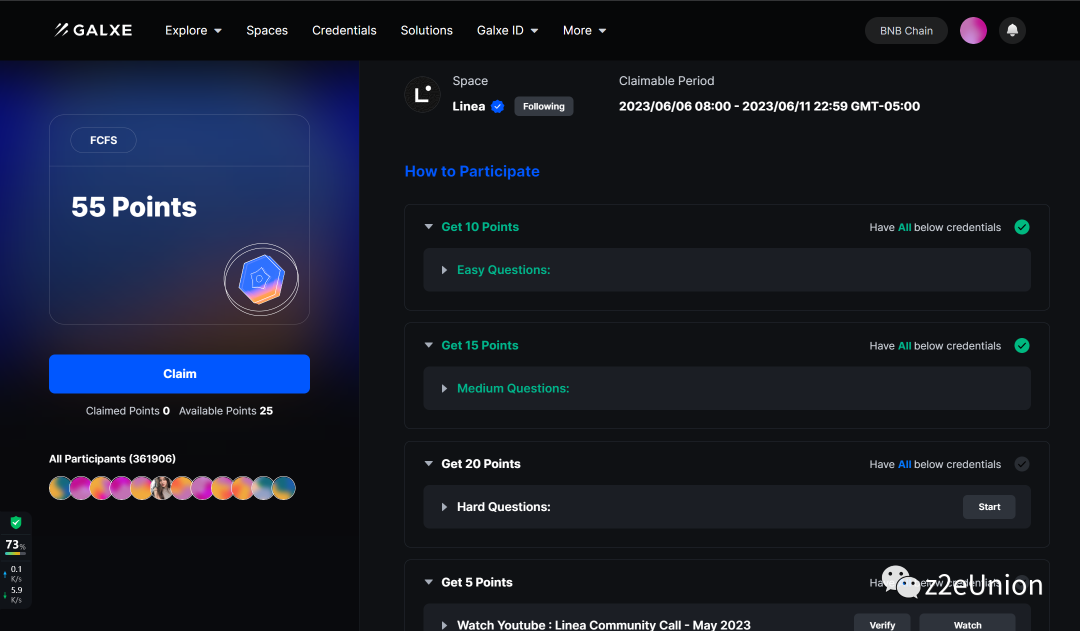Click the hexagon points badge icon
1080x631 pixels.
[261, 280]
